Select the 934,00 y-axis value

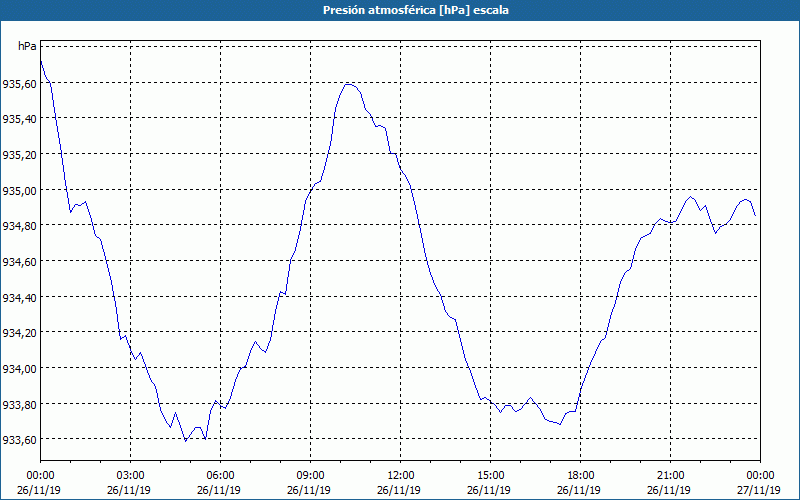click(x=19, y=368)
